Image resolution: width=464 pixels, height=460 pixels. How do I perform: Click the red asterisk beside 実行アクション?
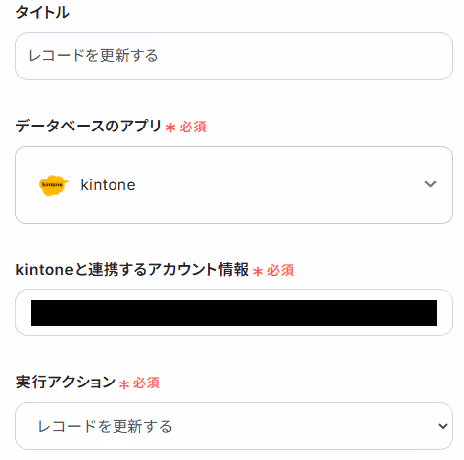point(124,384)
